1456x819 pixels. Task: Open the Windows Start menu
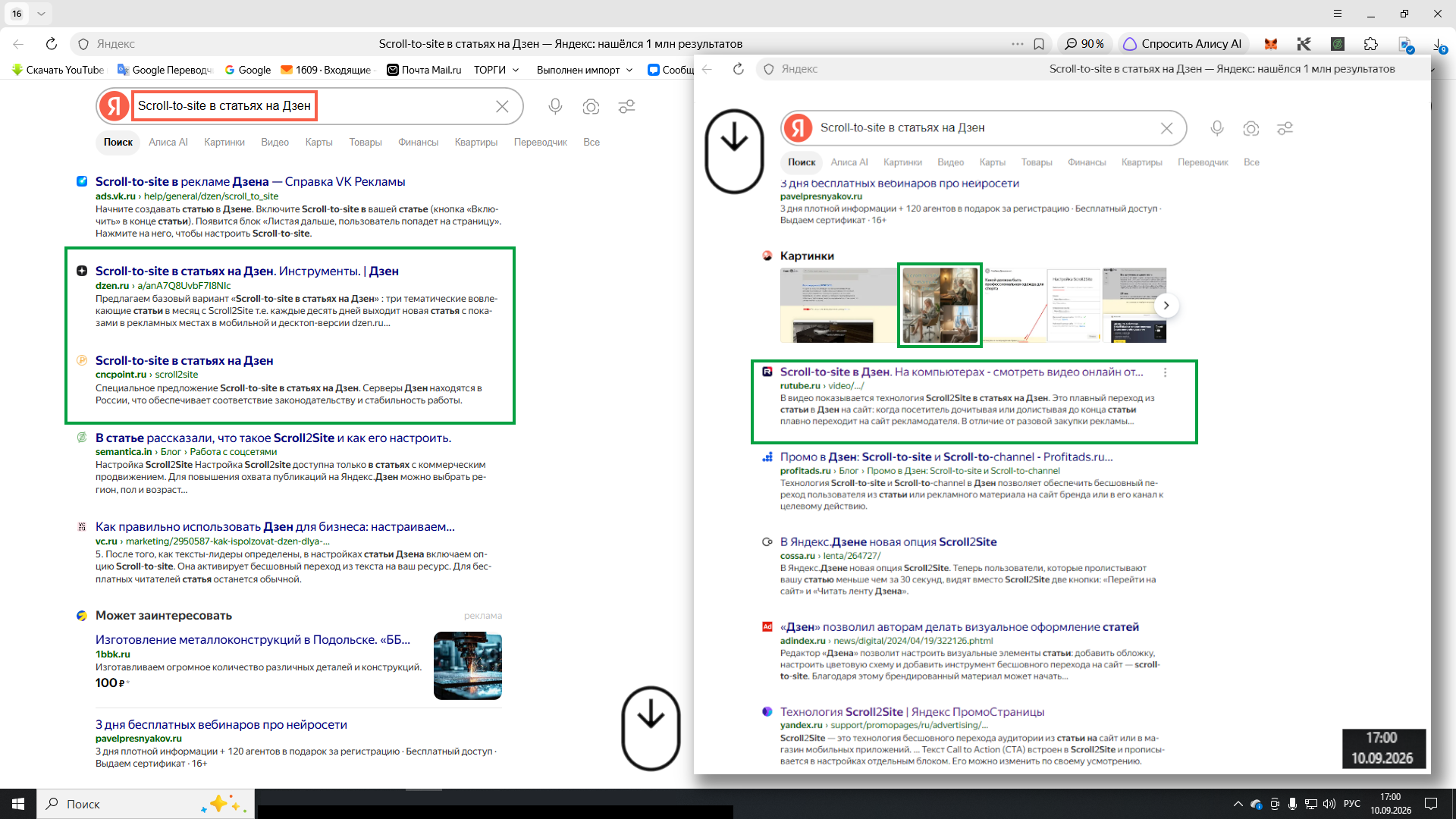18,804
